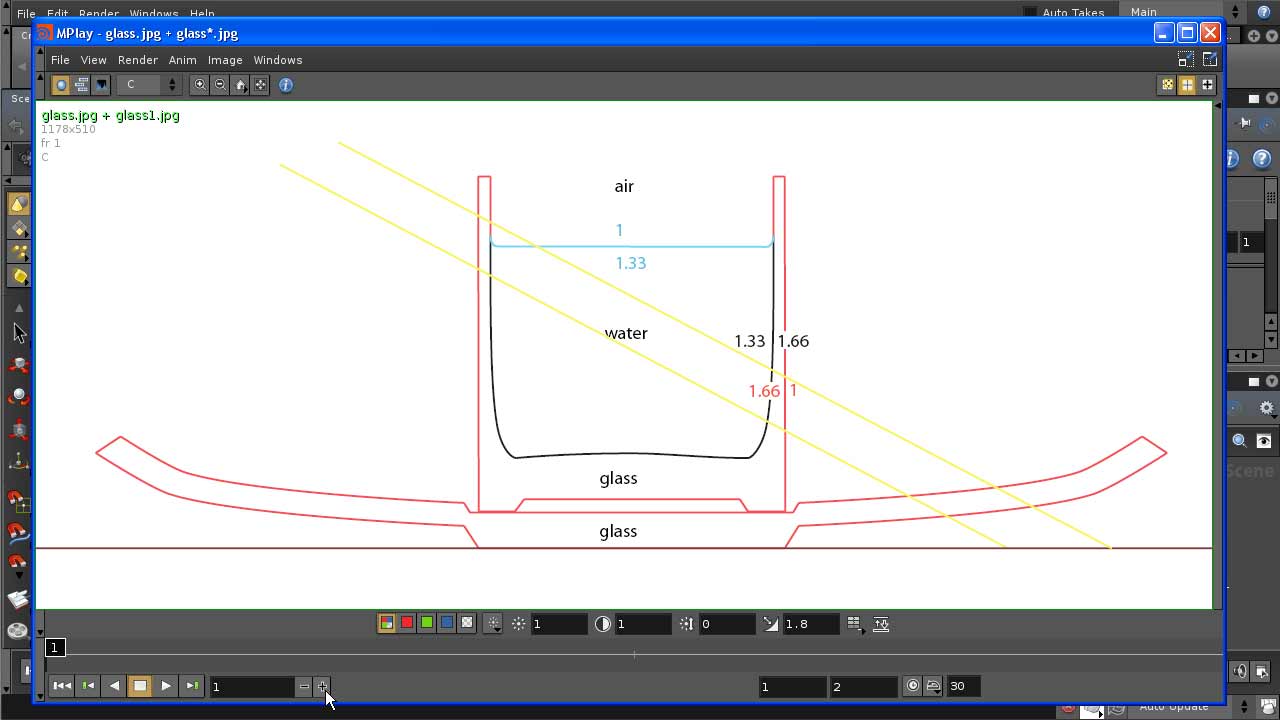
Task: Toggle the red channel display
Action: click(407, 623)
